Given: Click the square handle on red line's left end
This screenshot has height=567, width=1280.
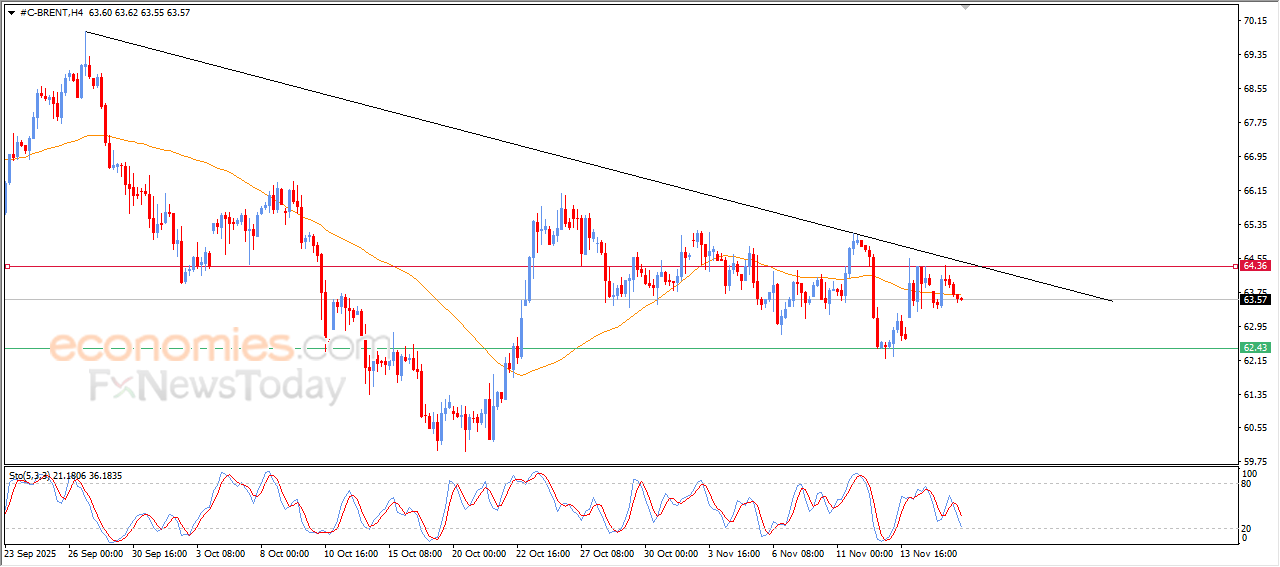Looking at the screenshot, I should point(8,267).
